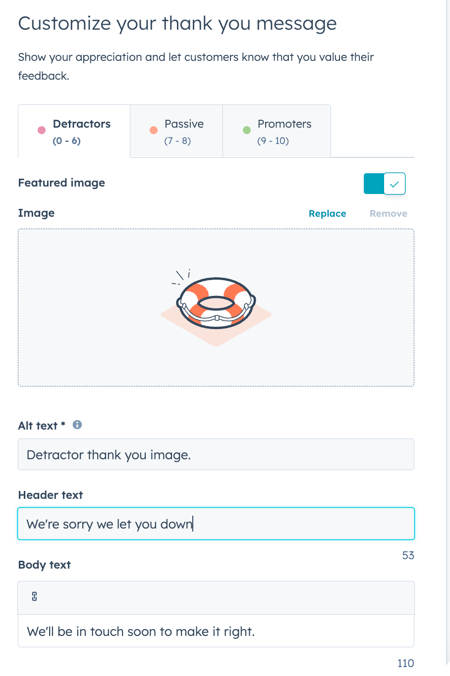This screenshot has height=676, width=450.
Task: Click the Body text editor content area
Action: [x=216, y=631]
